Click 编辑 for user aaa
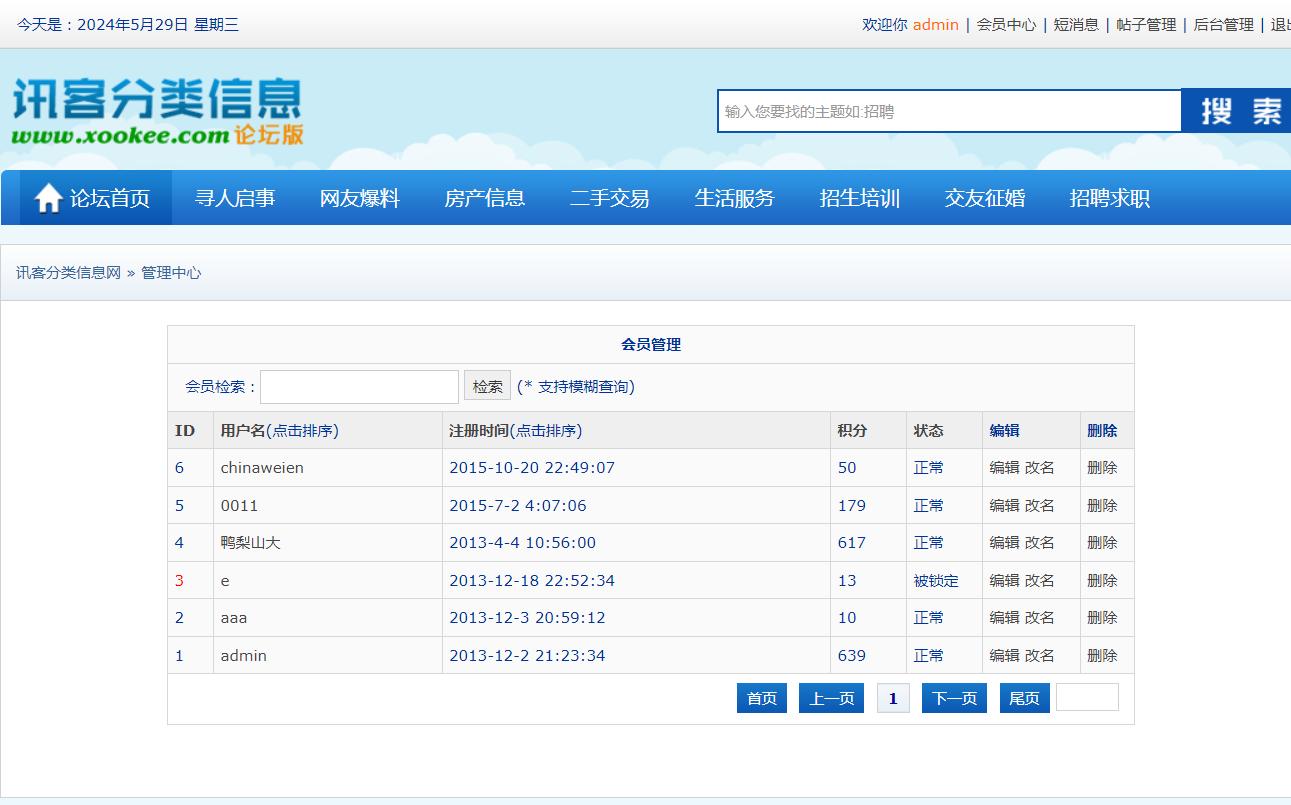The height and width of the screenshot is (805, 1291). 1005,618
